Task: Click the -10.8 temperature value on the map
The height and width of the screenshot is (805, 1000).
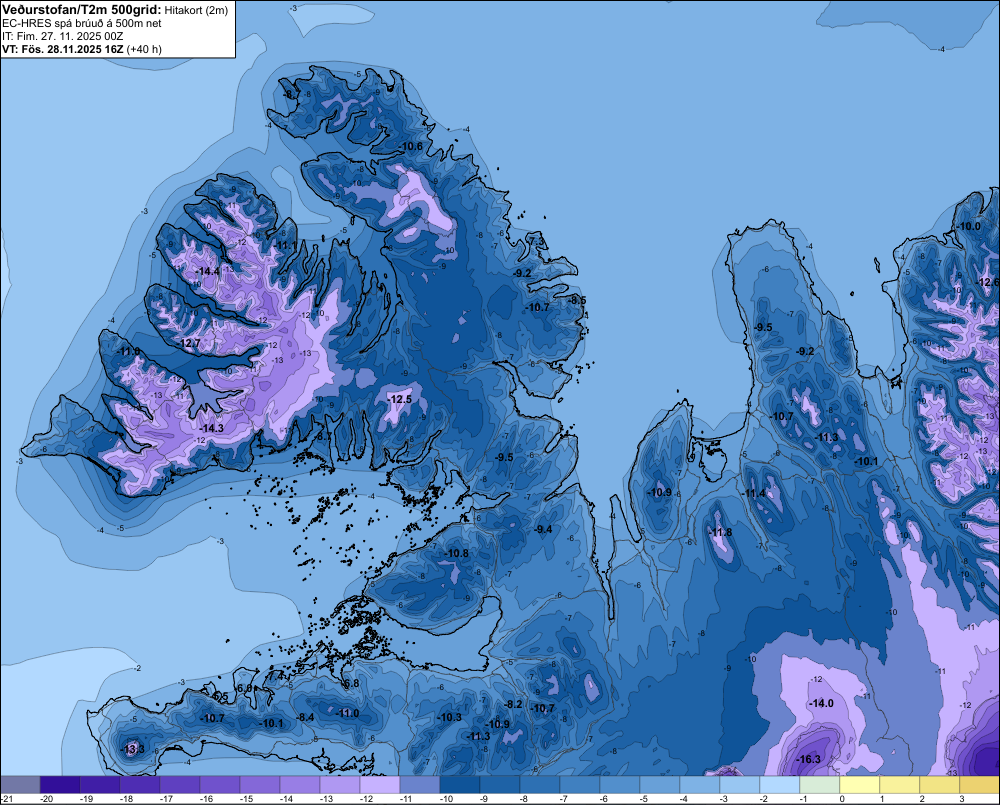Action: pos(457,553)
